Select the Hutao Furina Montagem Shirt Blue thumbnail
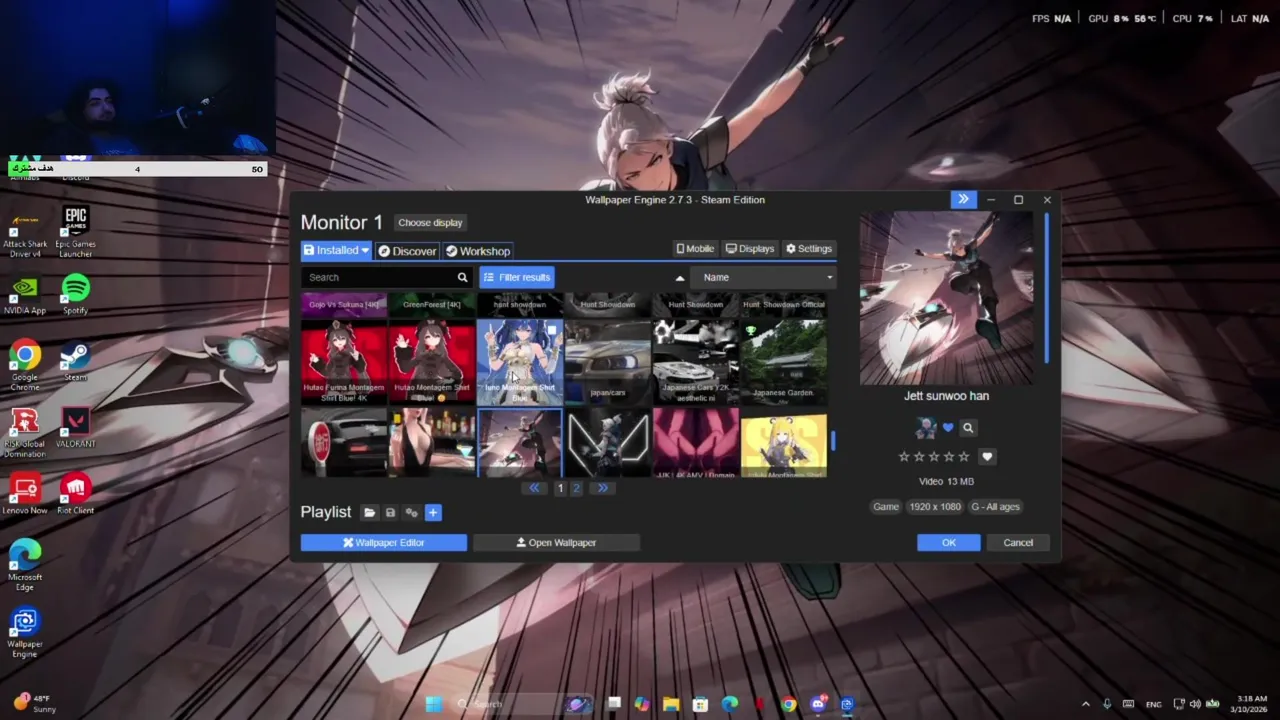 coord(344,361)
